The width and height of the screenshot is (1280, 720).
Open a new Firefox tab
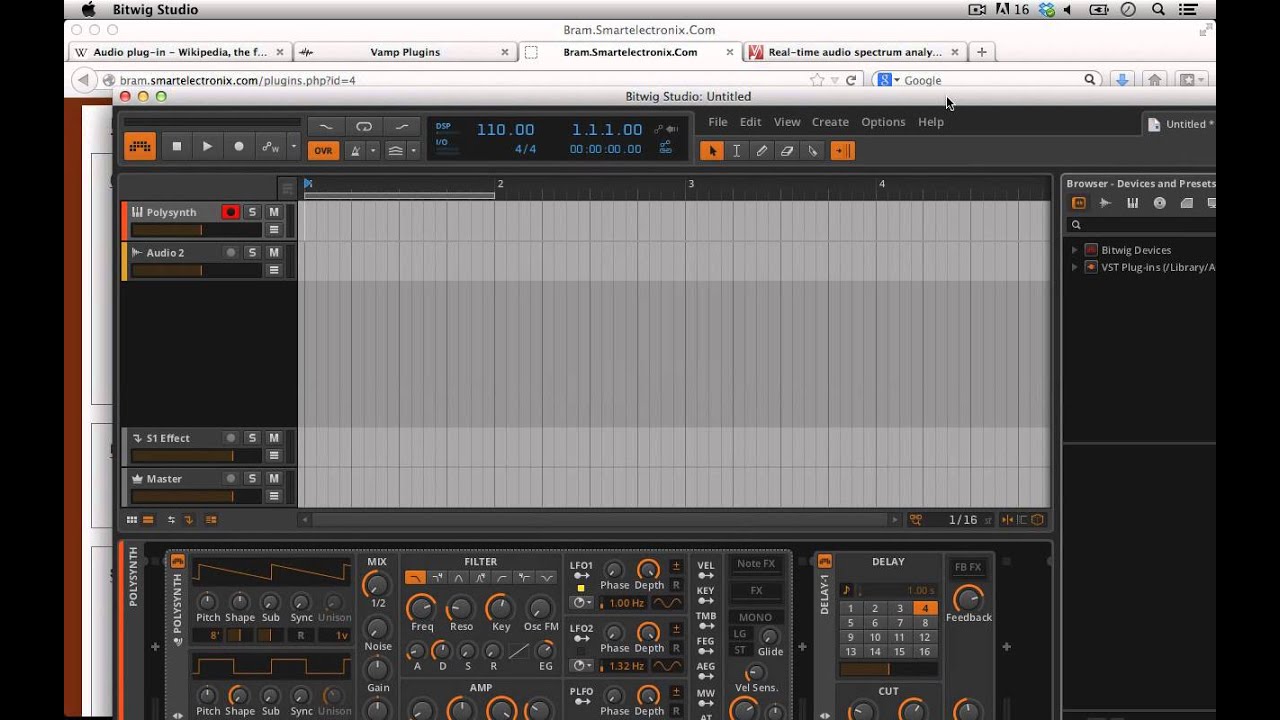coord(982,52)
